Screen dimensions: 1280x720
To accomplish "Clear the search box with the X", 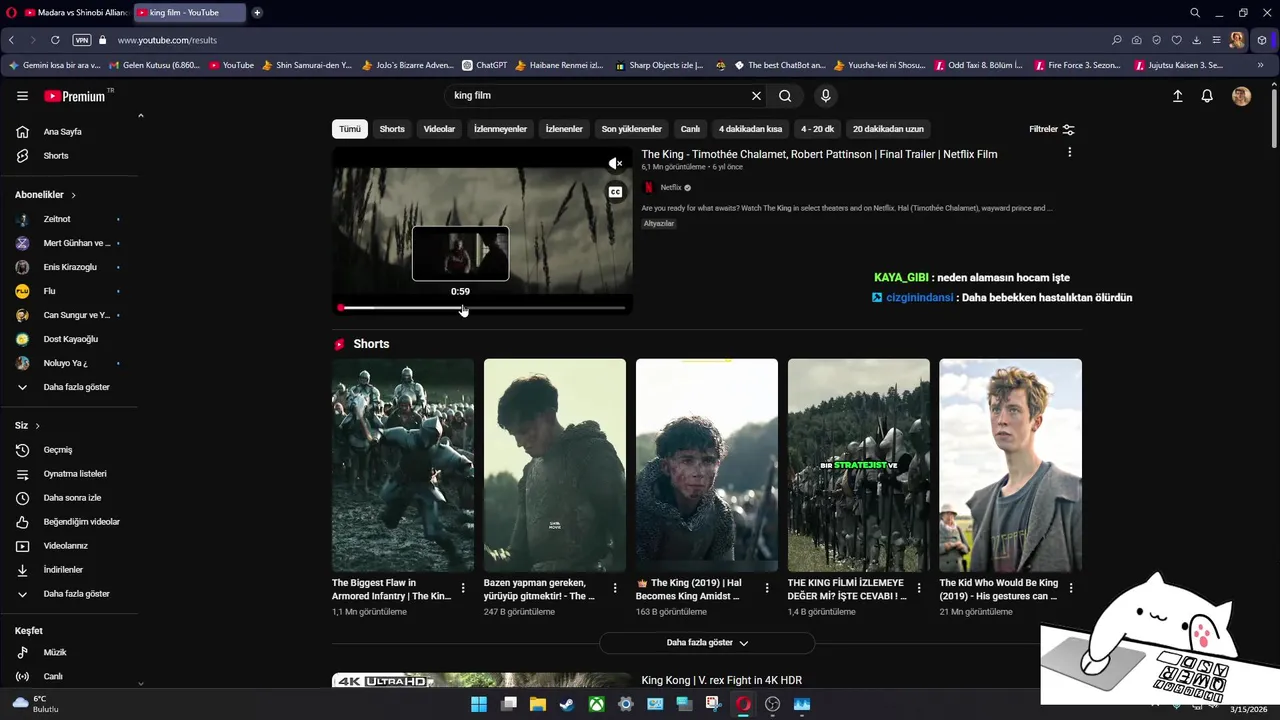I will point(756,96).
